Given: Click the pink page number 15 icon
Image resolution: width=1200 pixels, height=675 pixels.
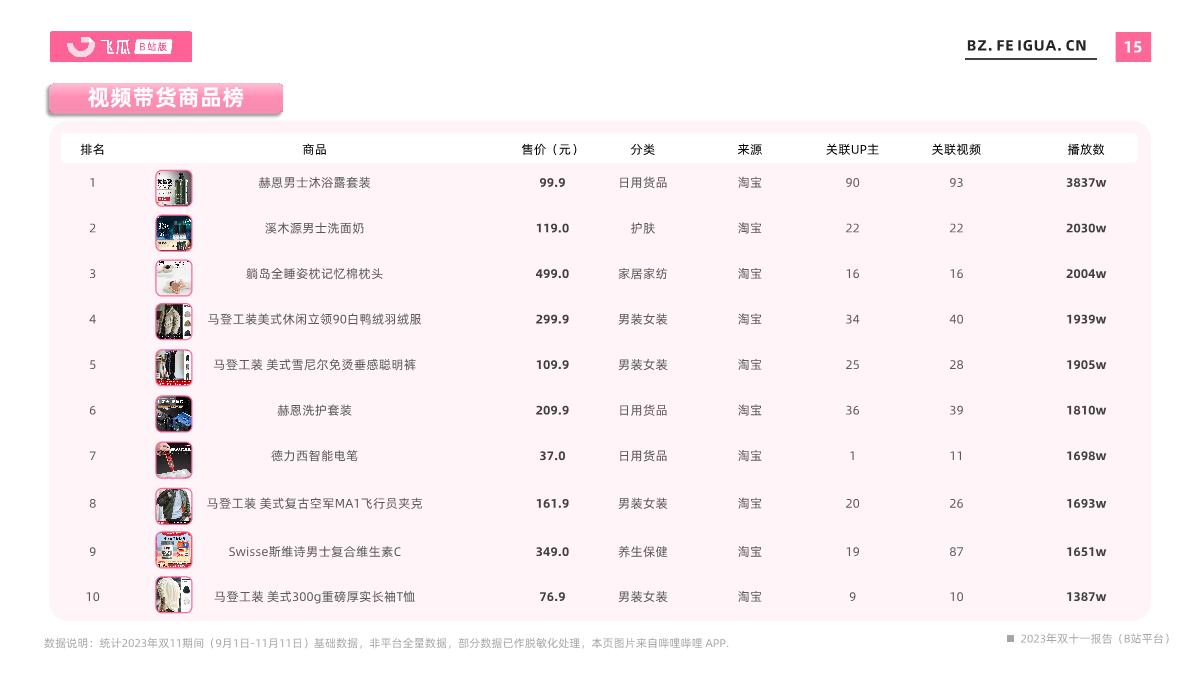Looking at the screenshot, I should point(1133,46).
